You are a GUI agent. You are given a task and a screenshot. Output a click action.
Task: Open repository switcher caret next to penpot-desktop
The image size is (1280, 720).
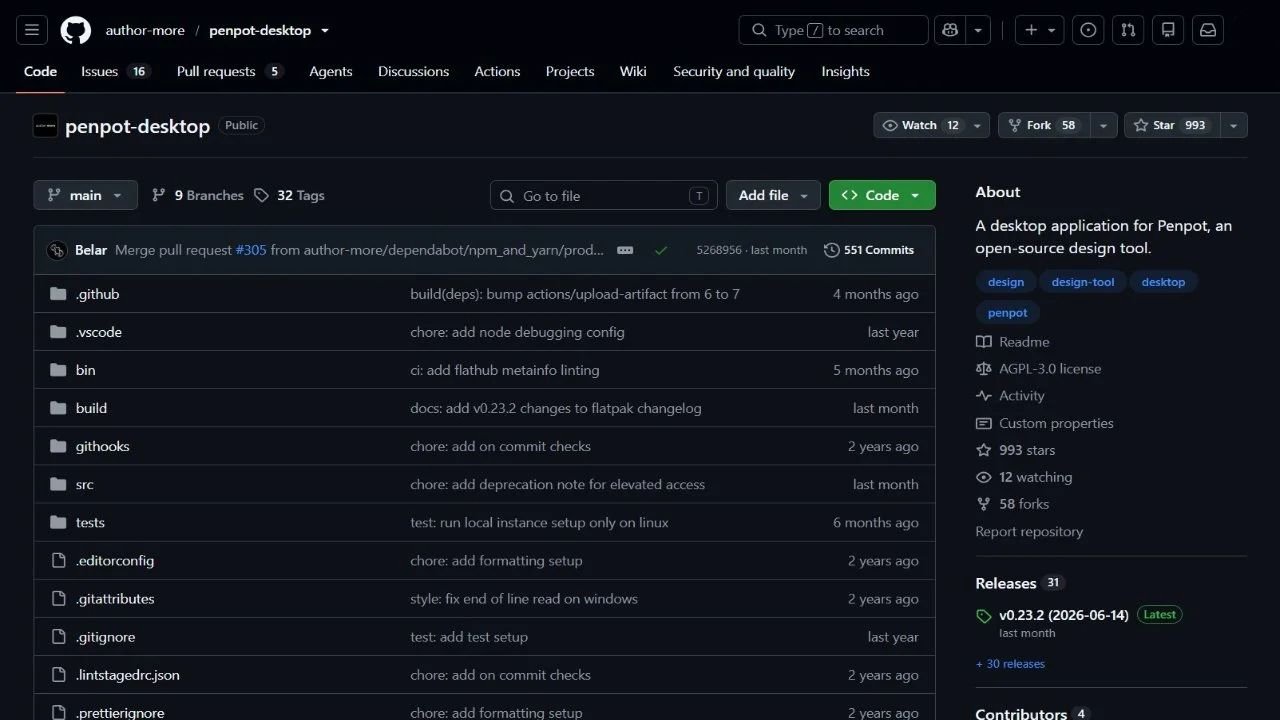324,31
